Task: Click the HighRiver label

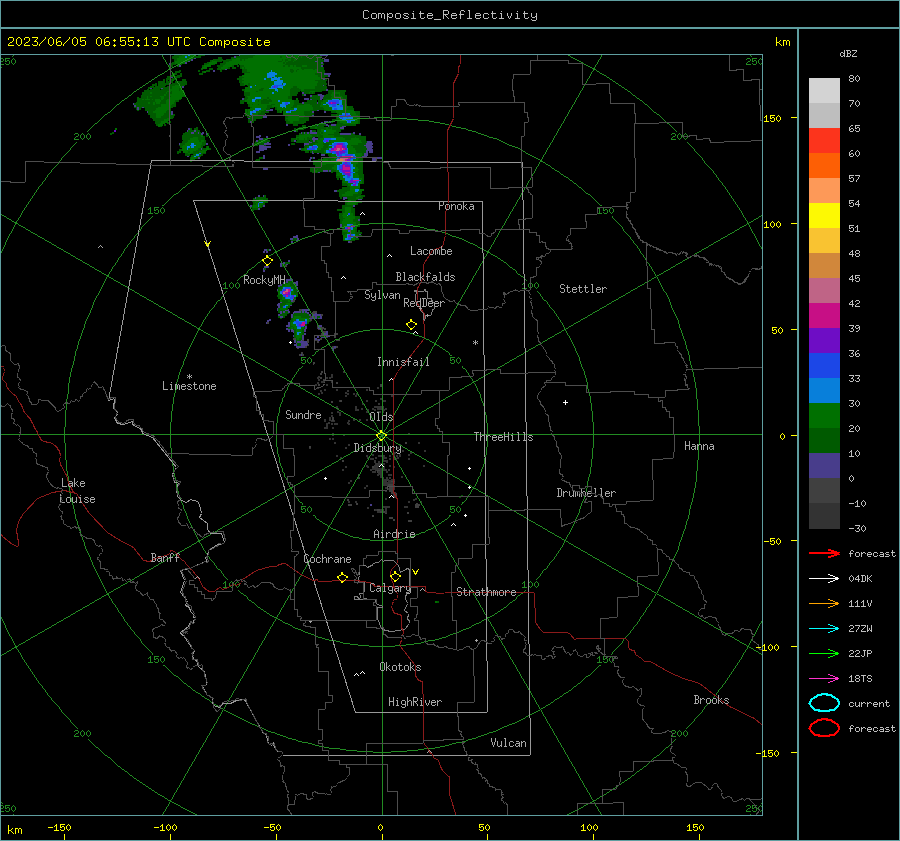Action: (x=415, y=702)
